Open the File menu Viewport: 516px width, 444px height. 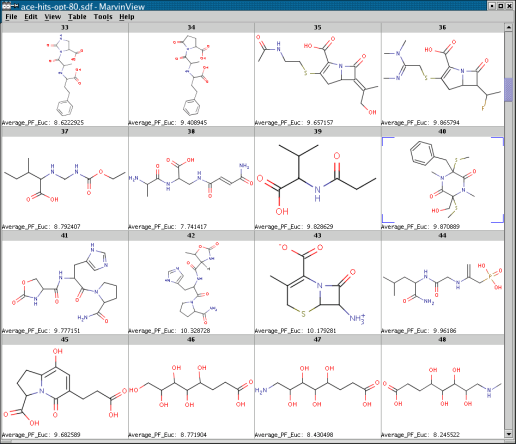click(x=11, y=17)
